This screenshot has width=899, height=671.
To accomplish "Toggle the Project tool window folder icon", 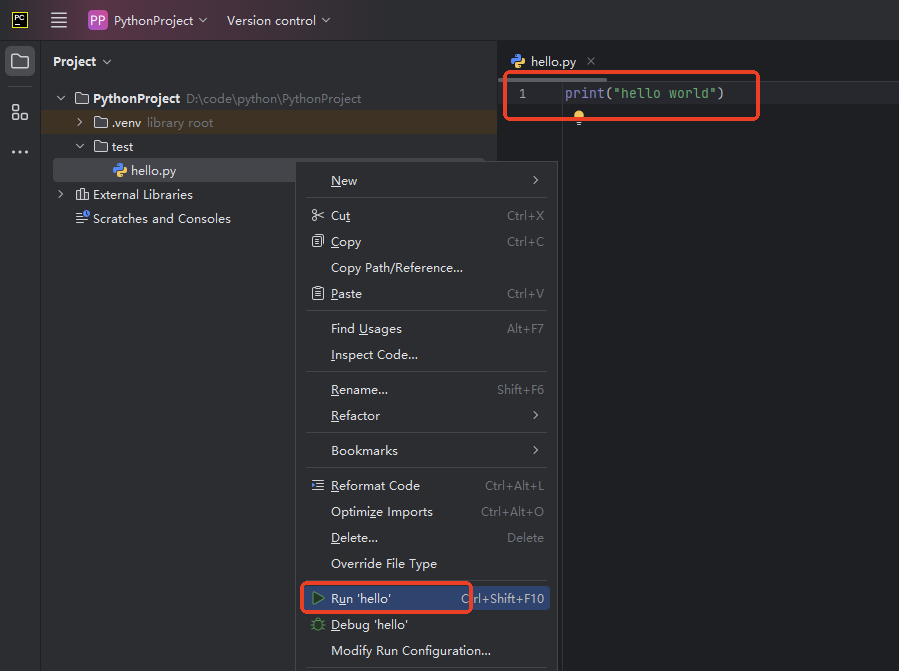I will tap(20, 61).
